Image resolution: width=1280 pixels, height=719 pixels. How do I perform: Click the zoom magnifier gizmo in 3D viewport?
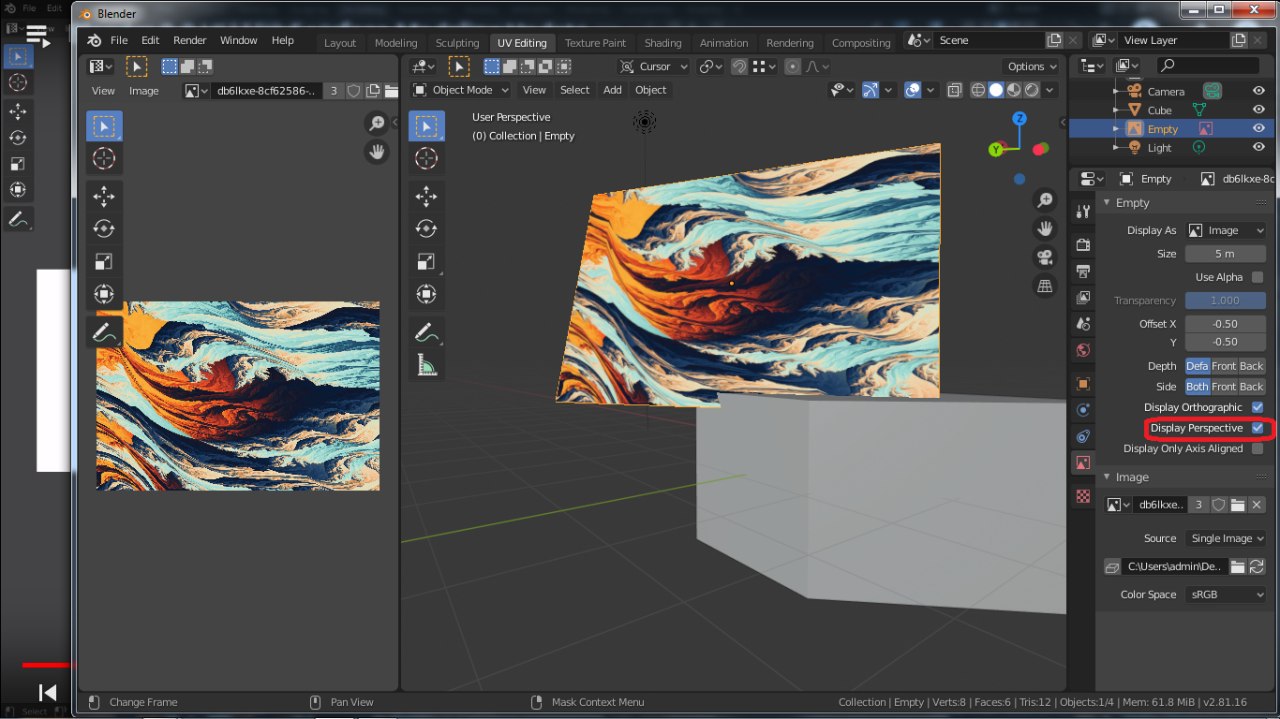pos(1045,201)
